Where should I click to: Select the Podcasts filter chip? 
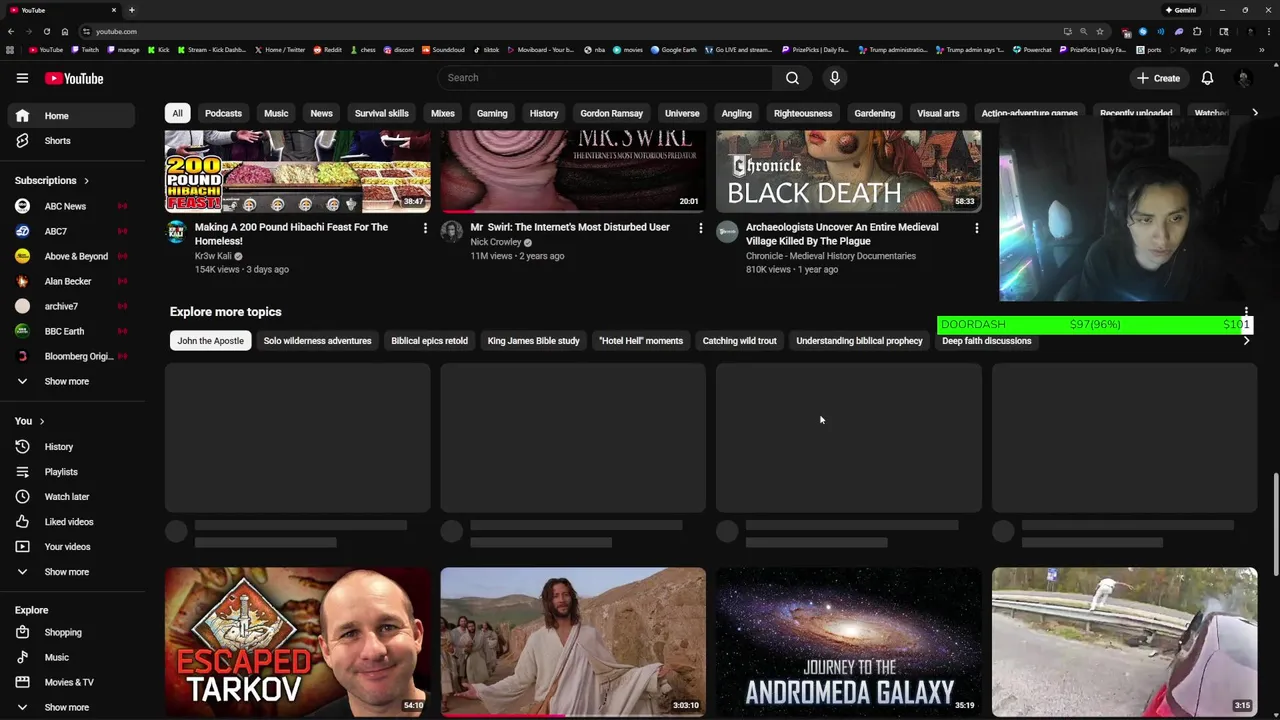[223, 113]
